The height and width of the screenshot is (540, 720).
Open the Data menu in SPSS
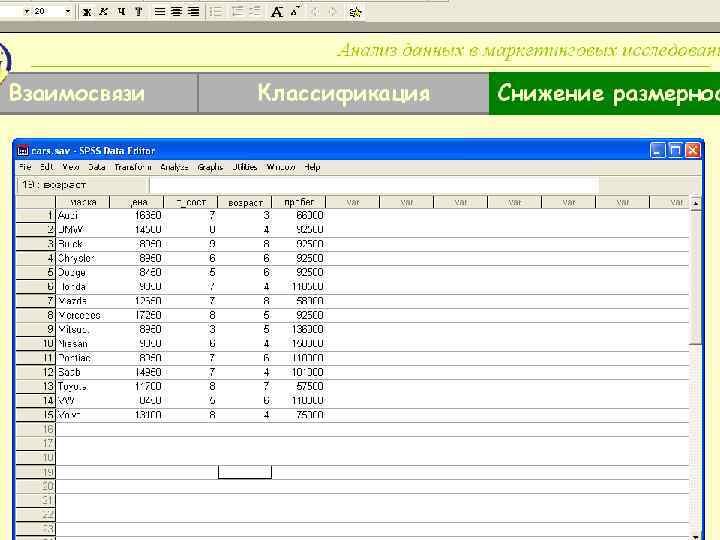click(x=96, y=167)
